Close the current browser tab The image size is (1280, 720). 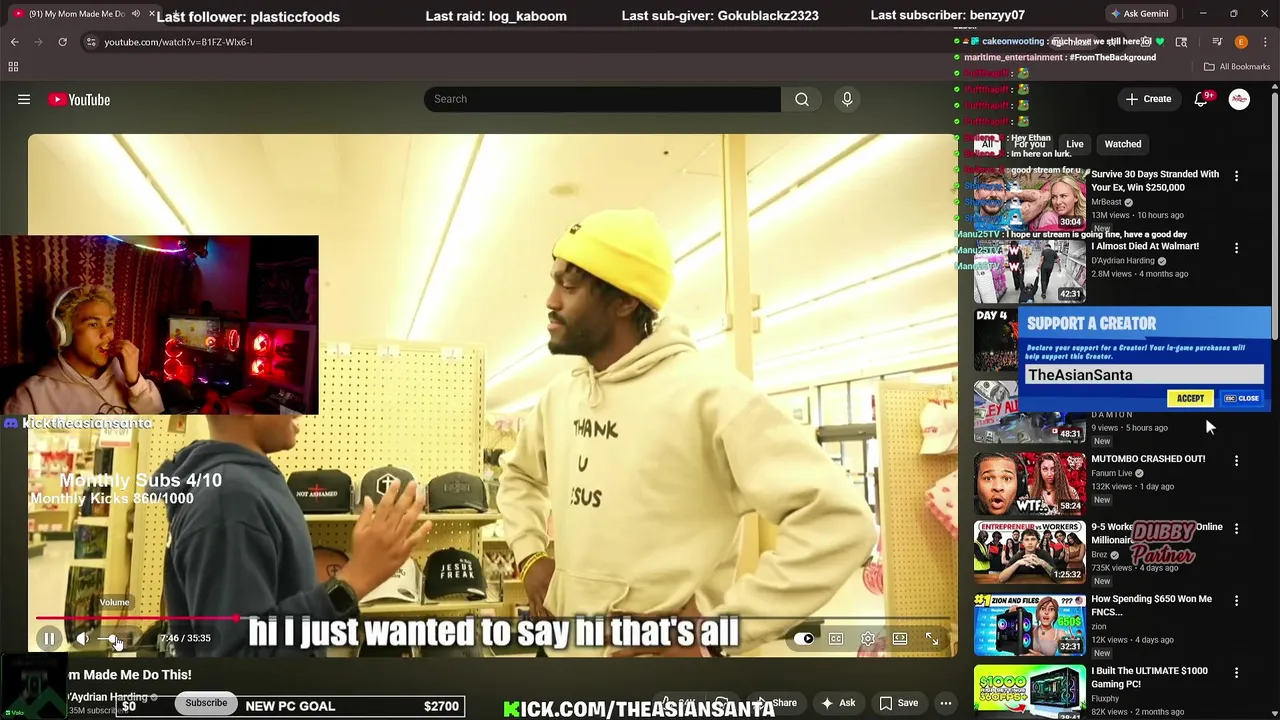coord(152,14)
